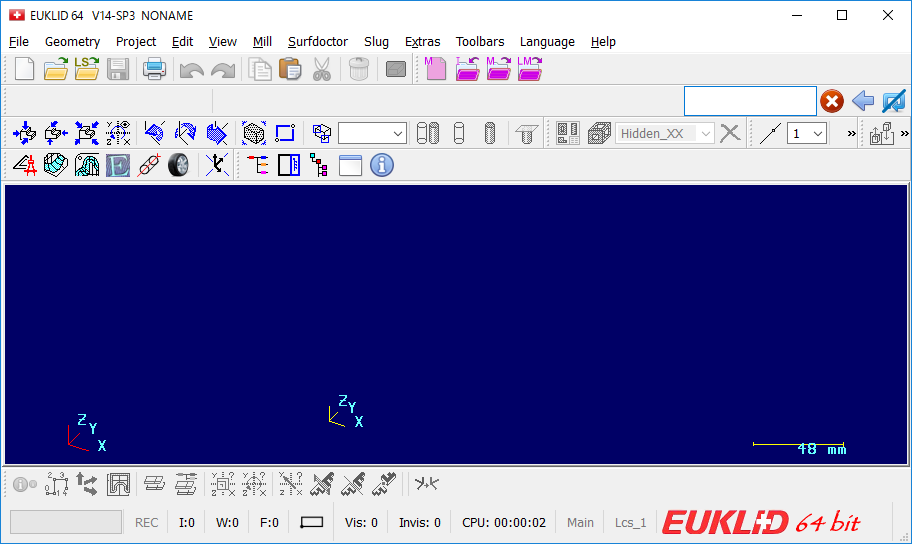This screenshot has width=912, height=544.
Task: Click the hierarchy diagram icon with colored nodes
Action: point(319,165)
